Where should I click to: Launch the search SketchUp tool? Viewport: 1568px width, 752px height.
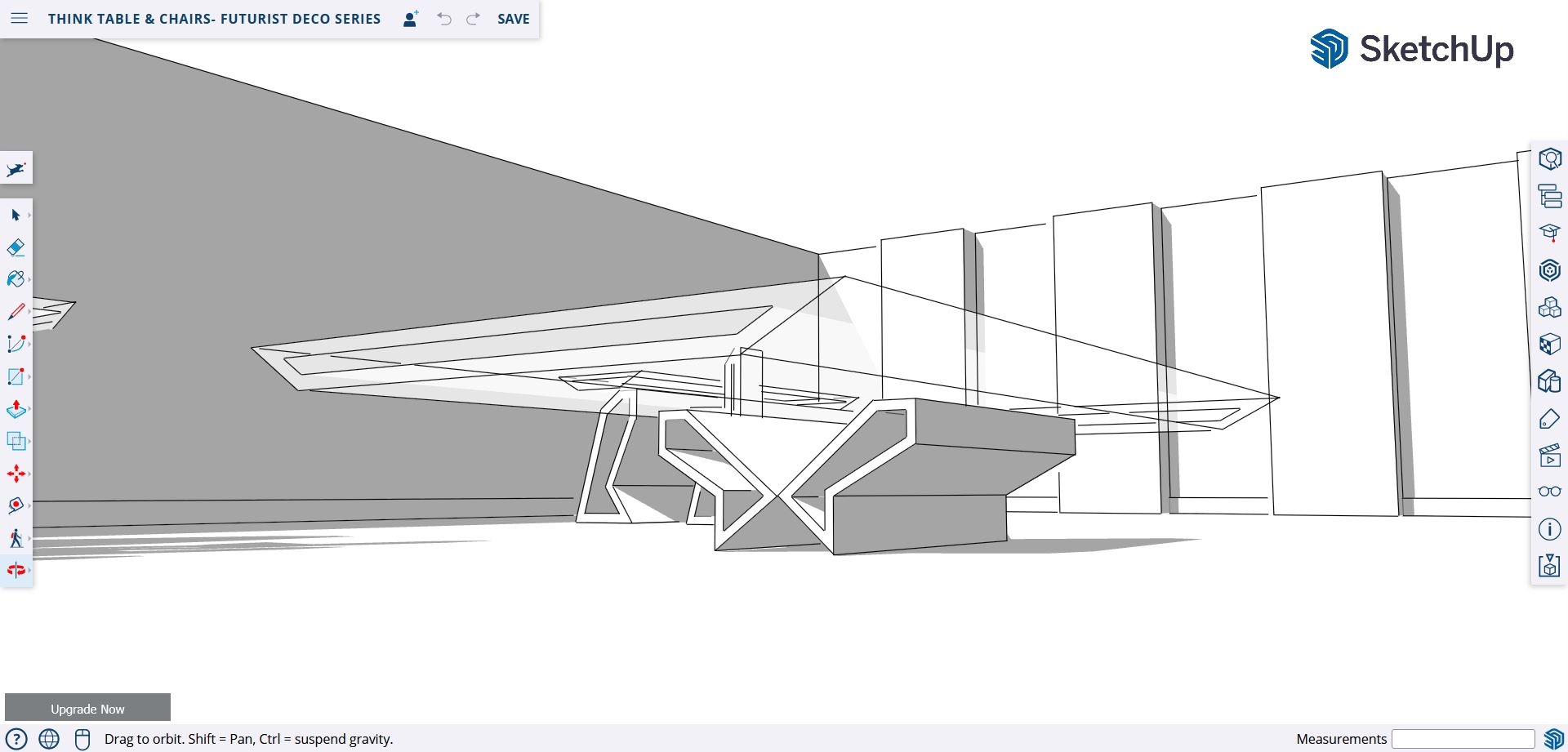point(16,169)
